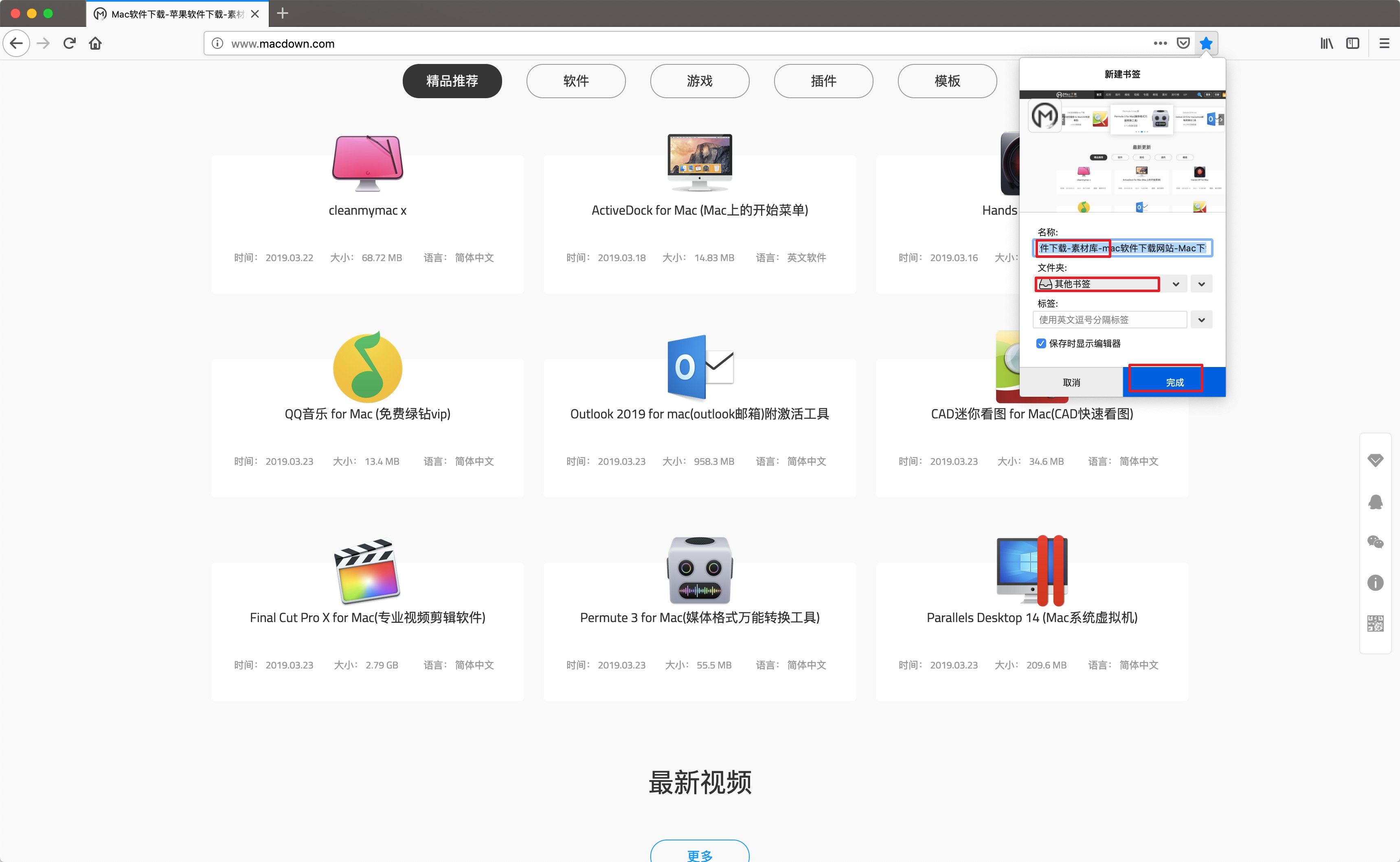This screenshot has width=1400, height=862.
Task: Expand folder tree with arrow beside 文件夹
Action: tap(1201, 284)
